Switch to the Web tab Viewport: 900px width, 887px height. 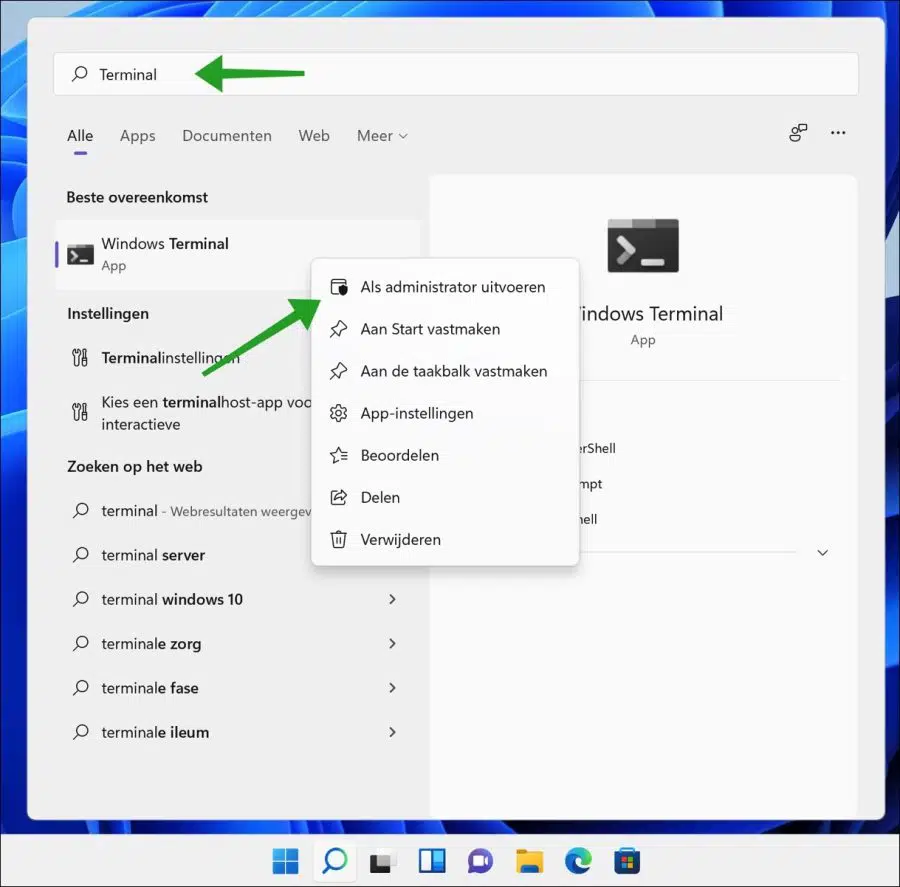314,136
